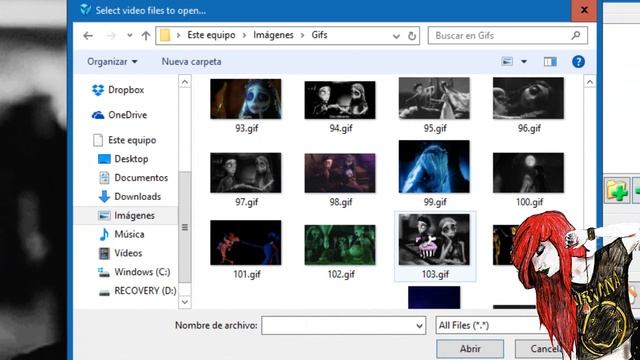This screenshot has width=640, height=360.
Task: Close the Select video files dialog
Action: (x=584, y=10)
